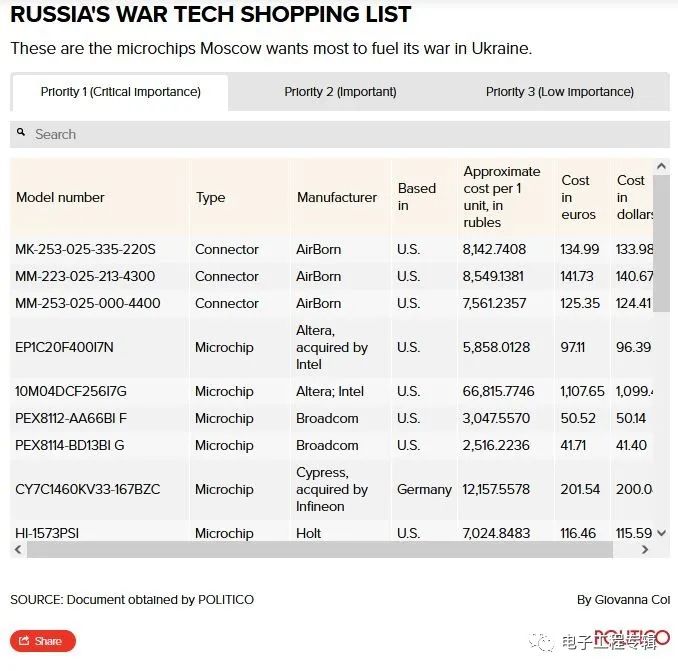Click the horizontal scrollbar thumb
The width and height of the screenshot is (678, 671).
[320, 550]
